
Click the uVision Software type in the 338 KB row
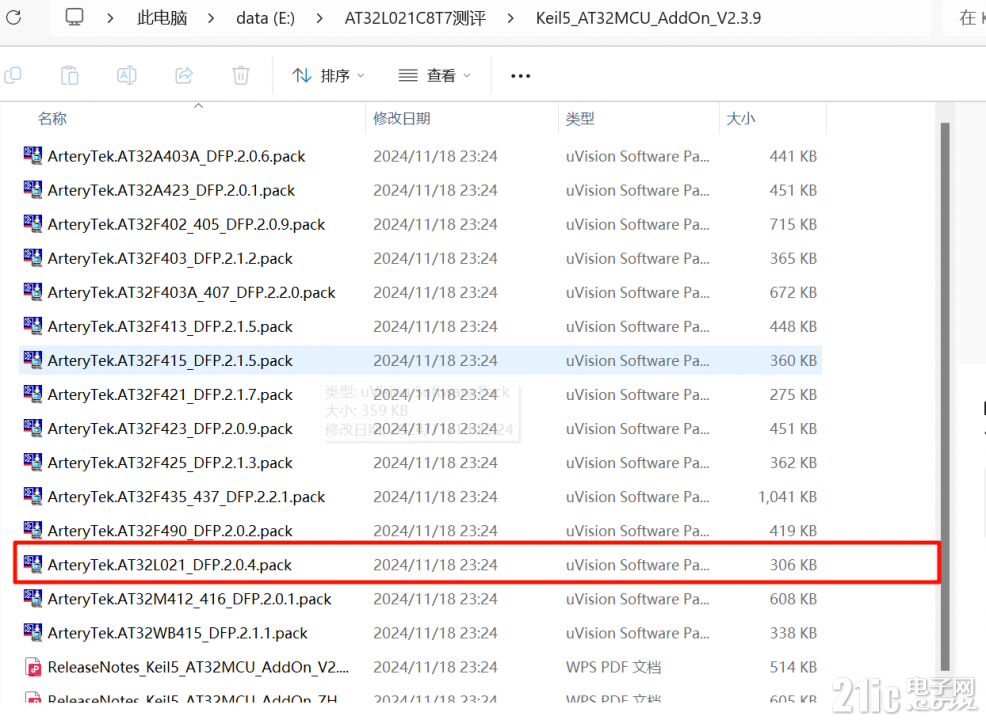pyautogui.click(x=638, y=633)
